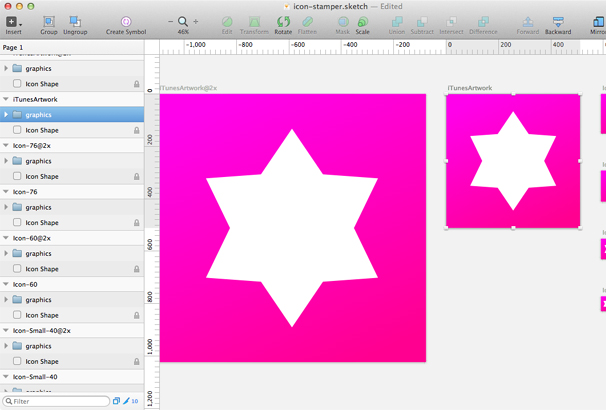Select the Scale tool
The image size is (606, 410).
pos(362,22)
